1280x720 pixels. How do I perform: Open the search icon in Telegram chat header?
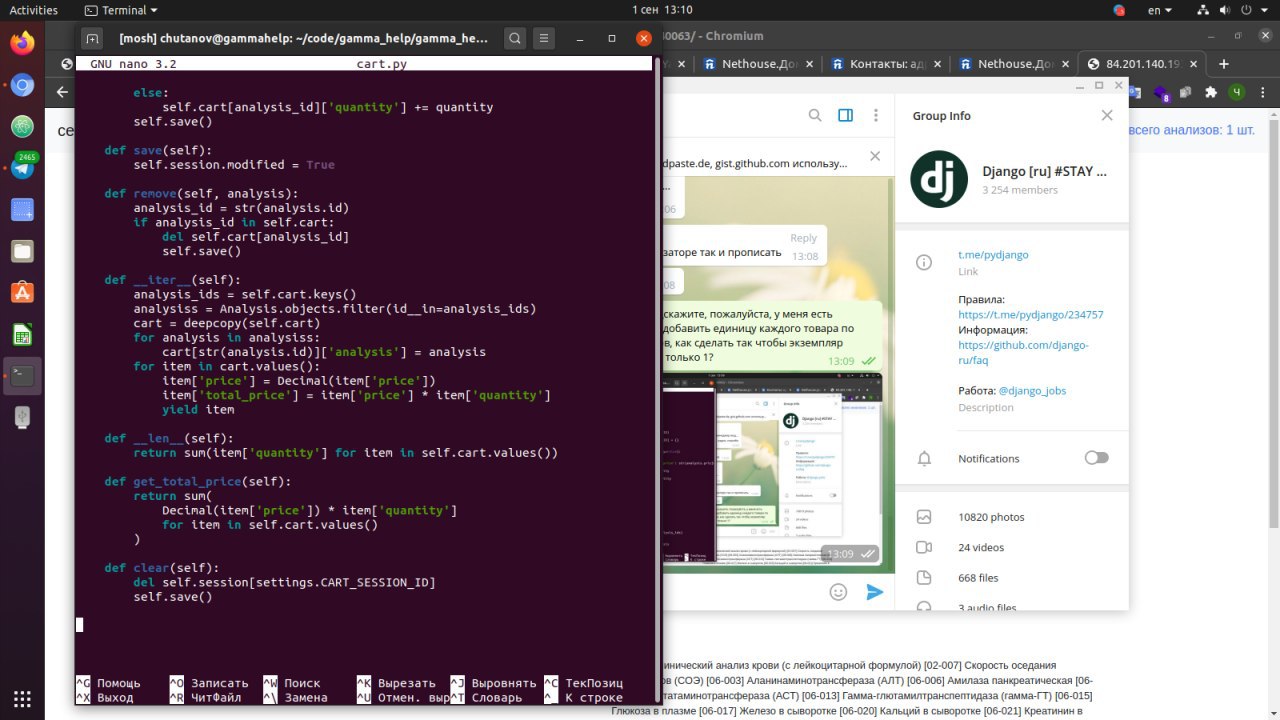pos(815,115)
